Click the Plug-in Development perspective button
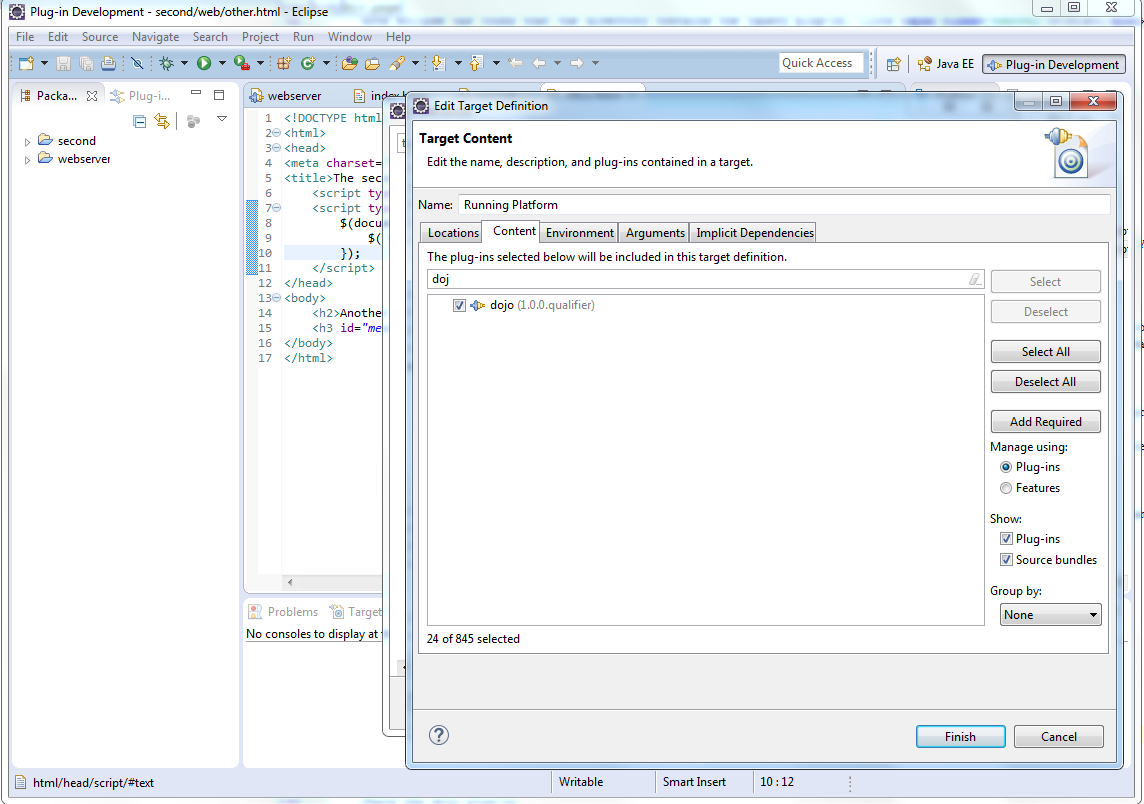 (x=1054, y=64)
